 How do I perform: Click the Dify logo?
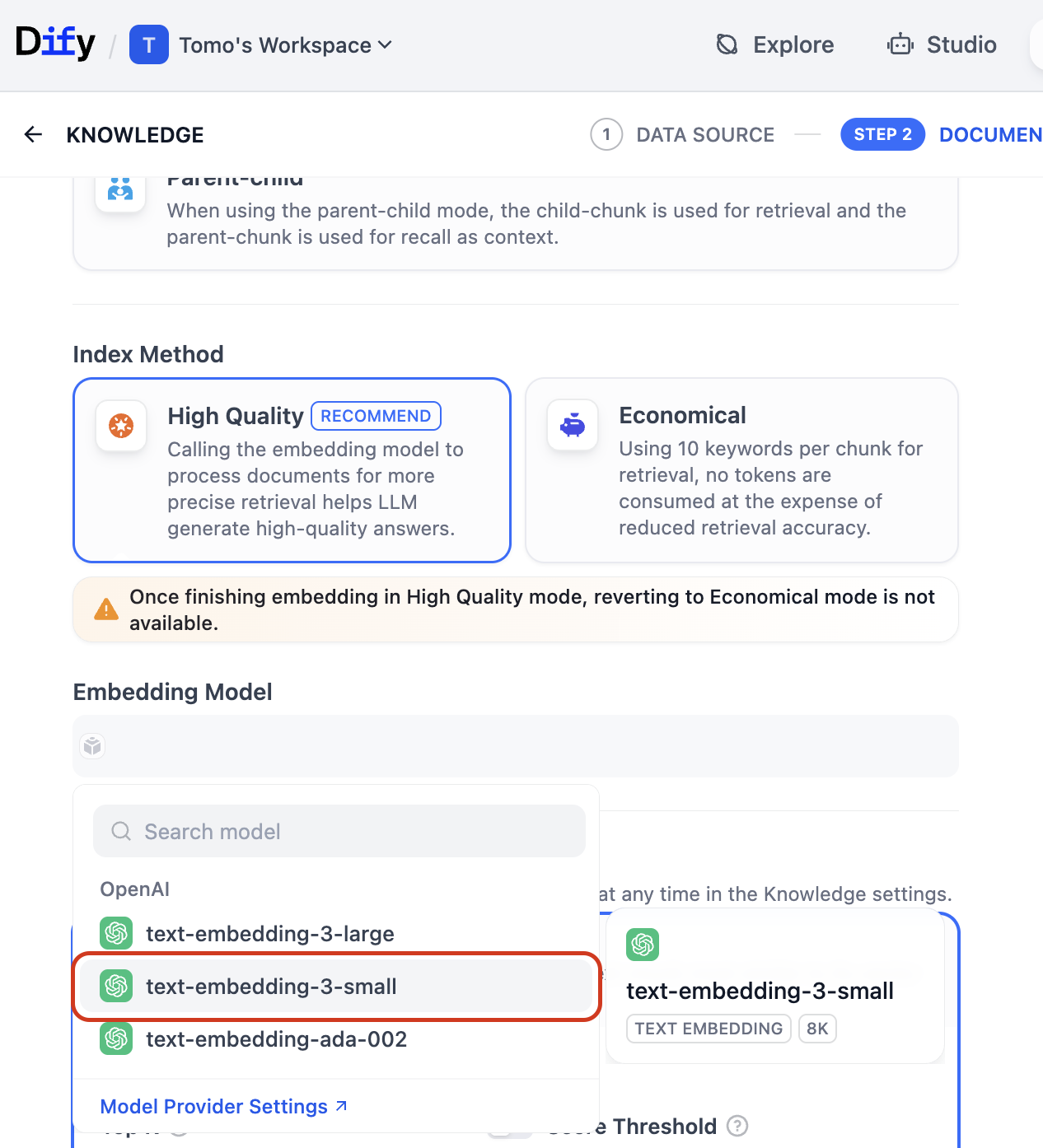55,43
